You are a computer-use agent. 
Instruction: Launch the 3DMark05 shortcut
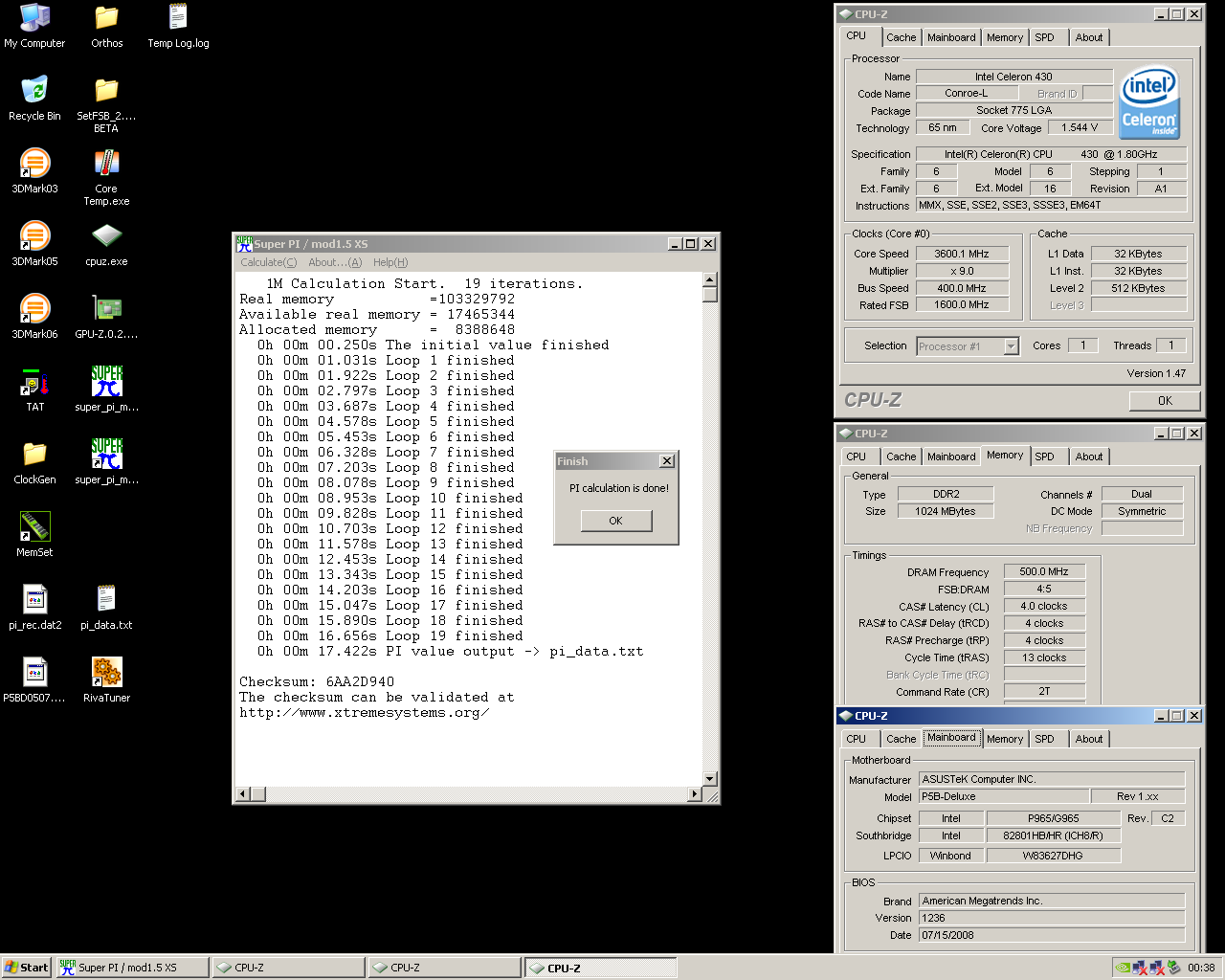click(x=34, y=244)
